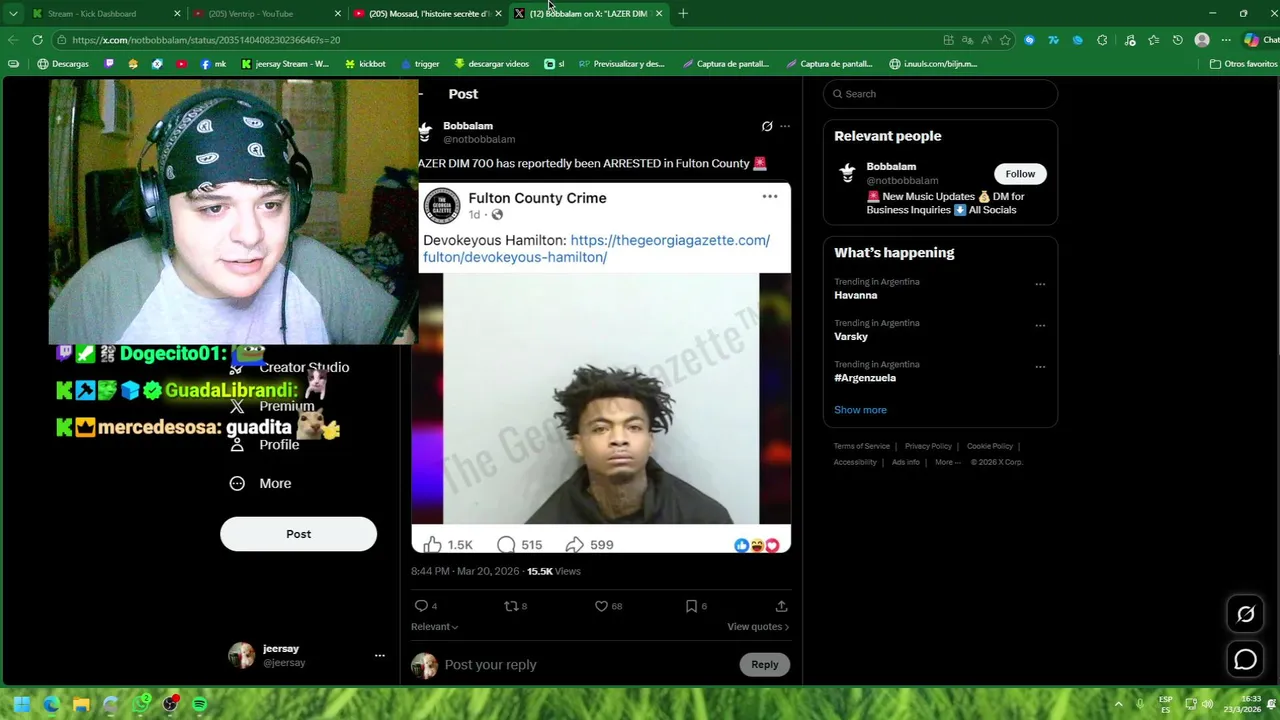Click the white Post button in sidebar
This screenshot has height=720, width=1280.
pos(298,534)
